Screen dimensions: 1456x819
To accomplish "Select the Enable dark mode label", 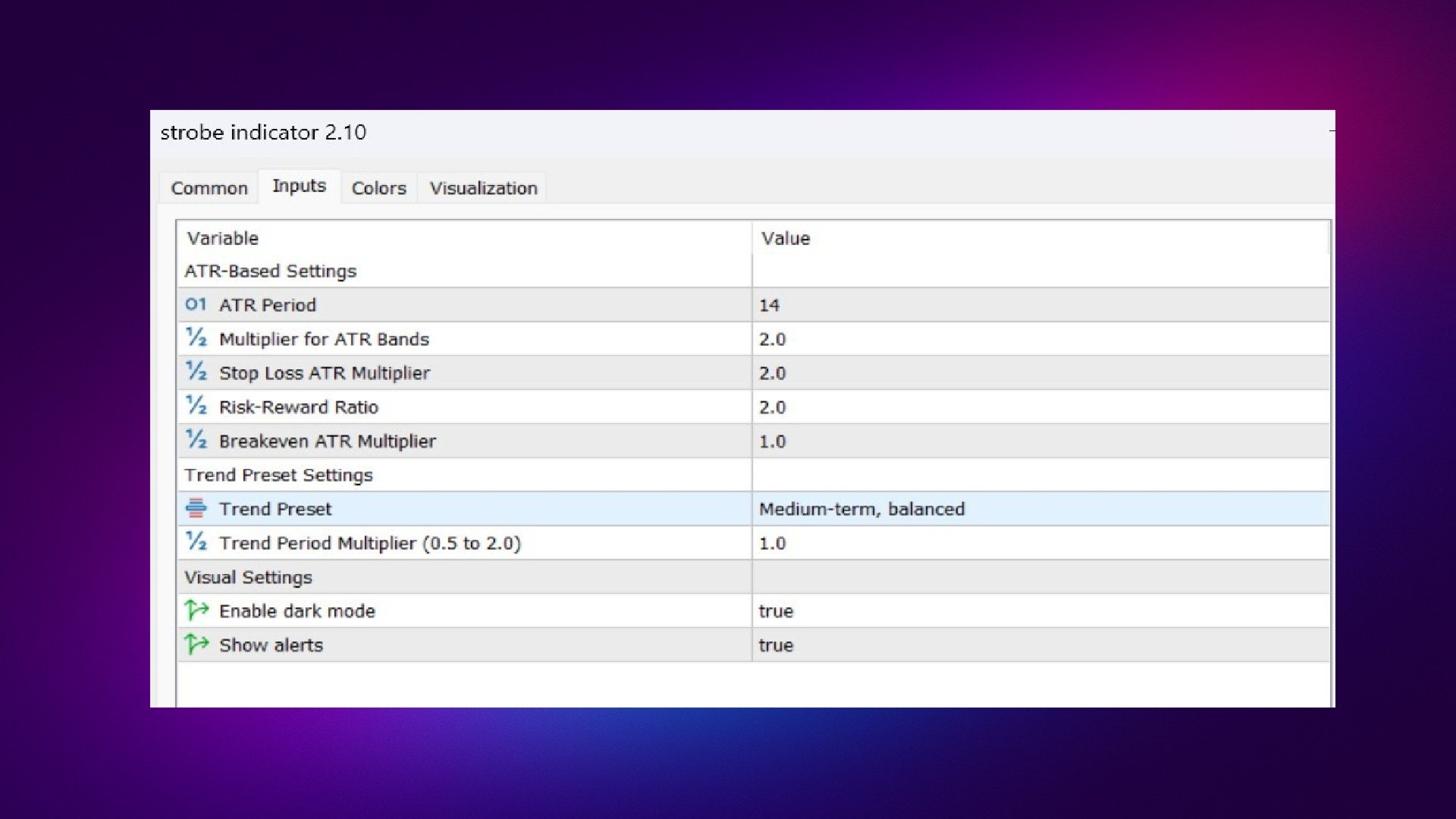I will [x=297, y=611].
